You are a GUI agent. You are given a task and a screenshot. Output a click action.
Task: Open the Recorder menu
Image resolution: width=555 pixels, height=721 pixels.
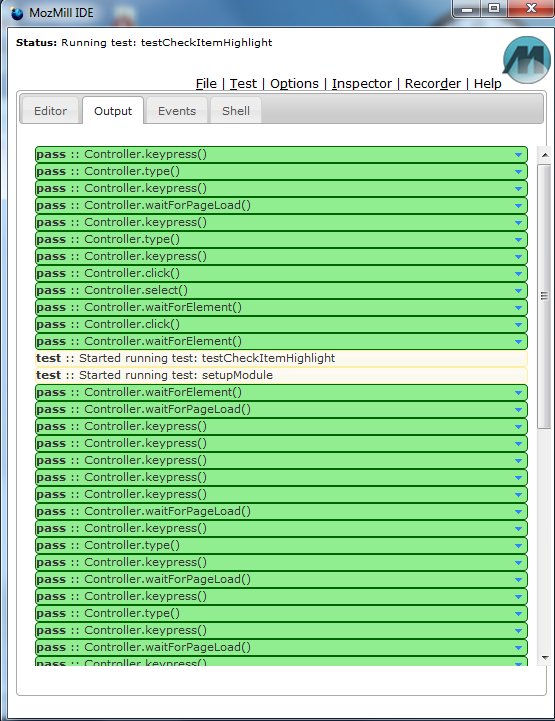coord(433,84)
